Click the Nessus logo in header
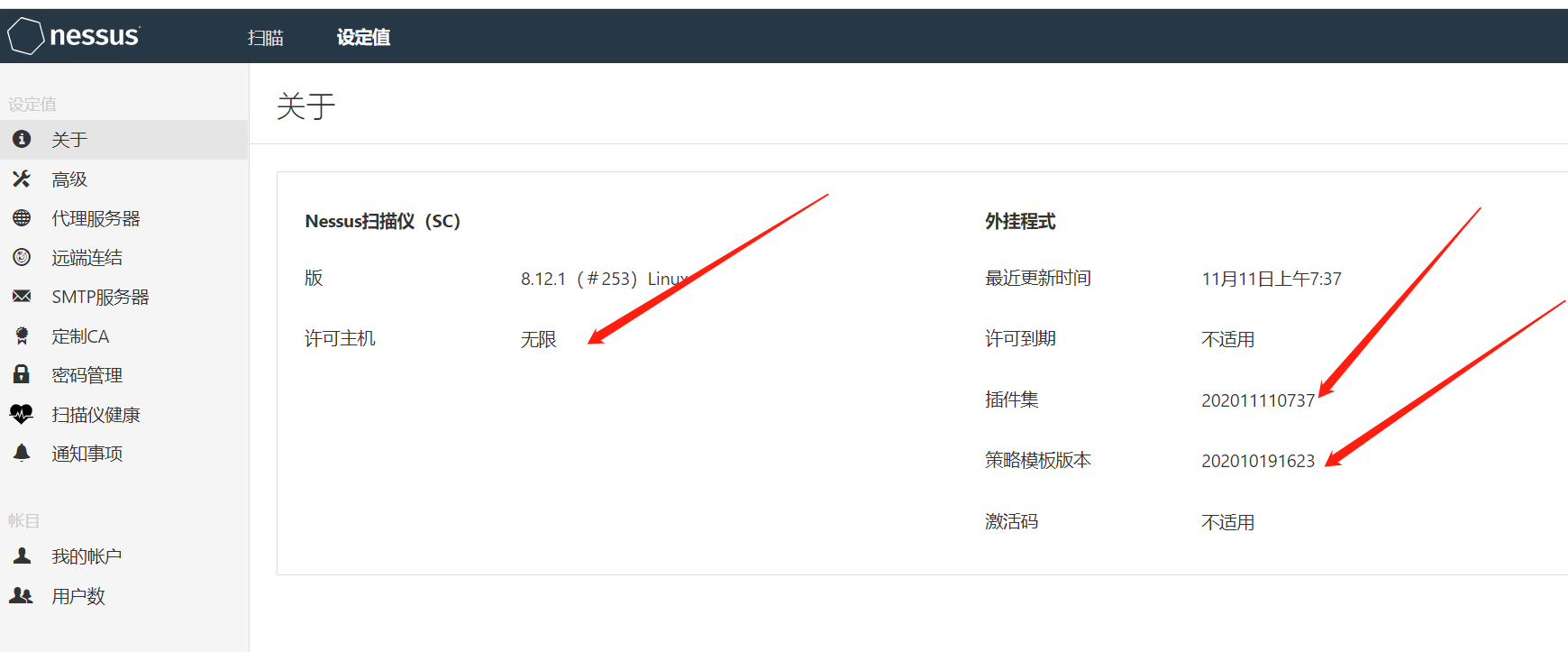 [x=74, y=36]
